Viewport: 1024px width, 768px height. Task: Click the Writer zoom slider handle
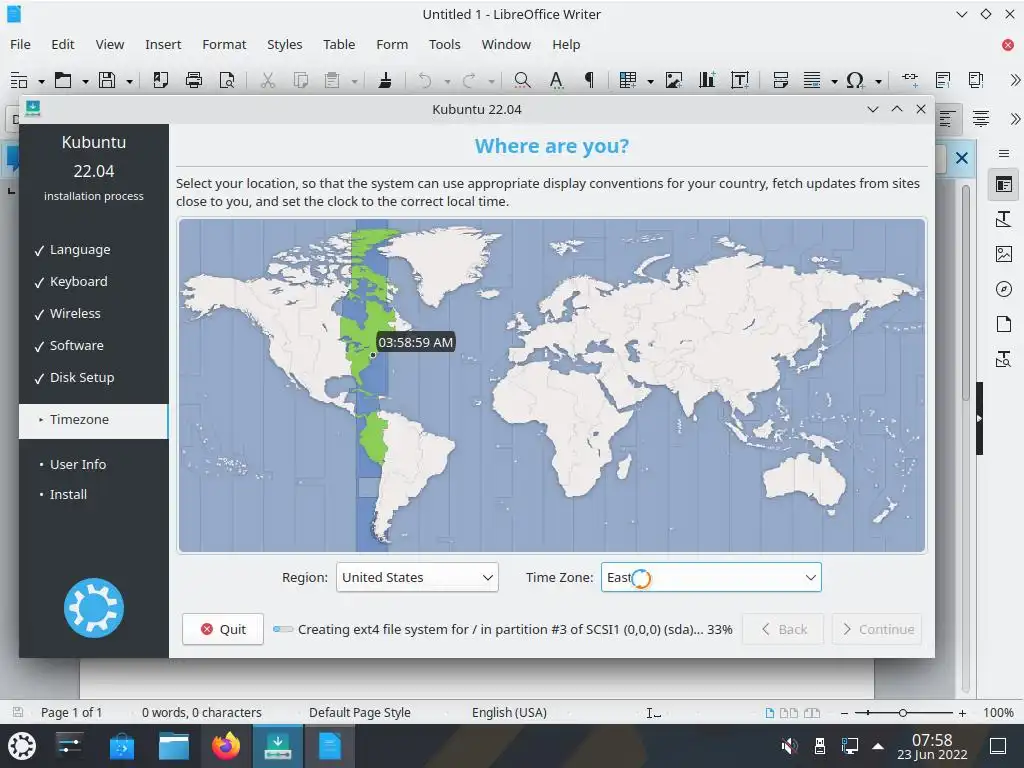click(x=903, y=713)
